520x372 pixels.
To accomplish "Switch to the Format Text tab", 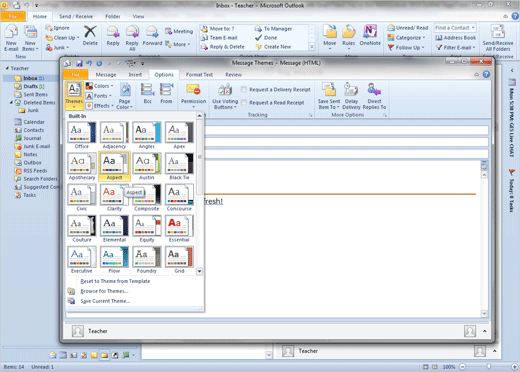I will point(199,75).
